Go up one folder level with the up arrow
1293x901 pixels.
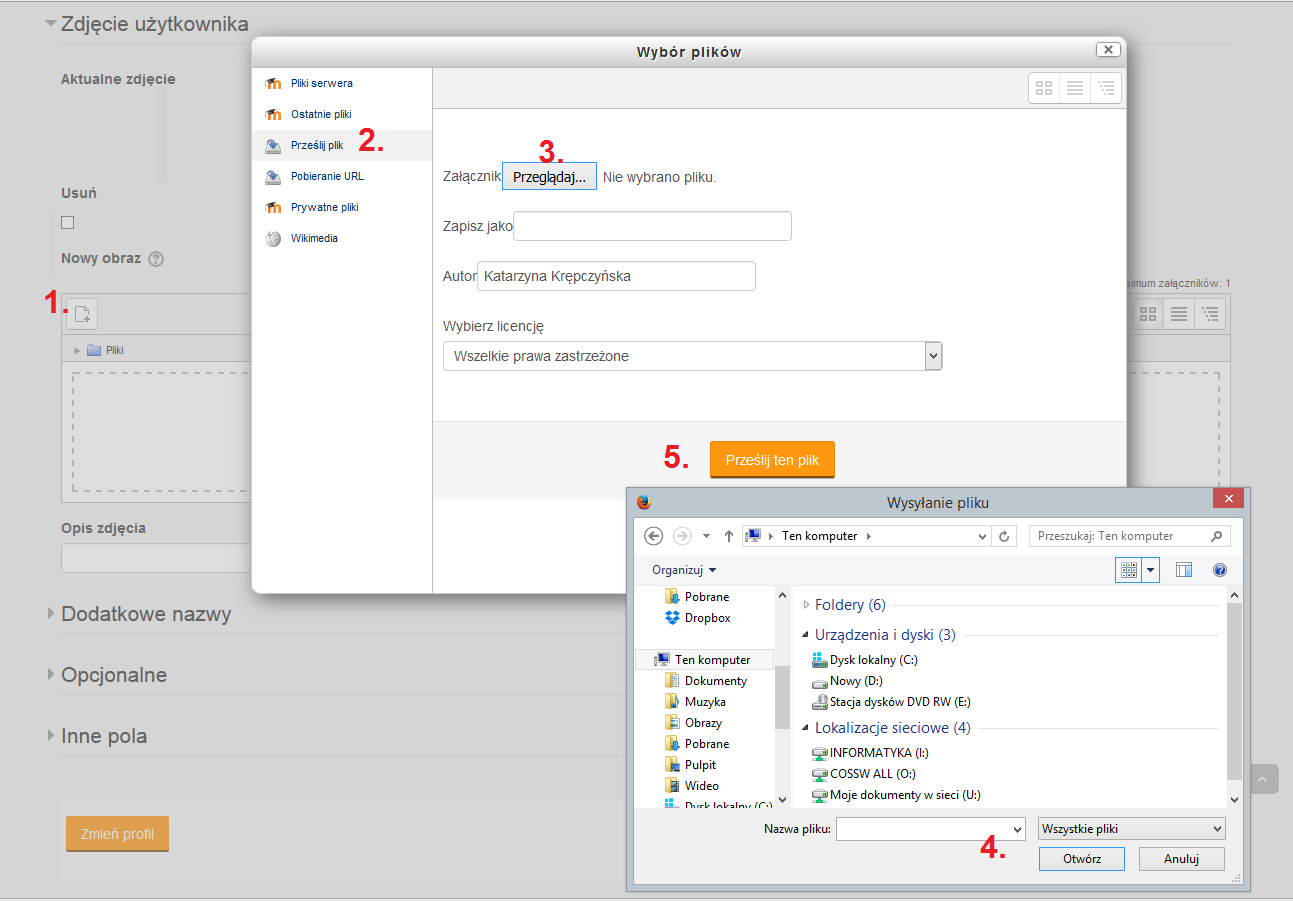click(x=729, y=536)
